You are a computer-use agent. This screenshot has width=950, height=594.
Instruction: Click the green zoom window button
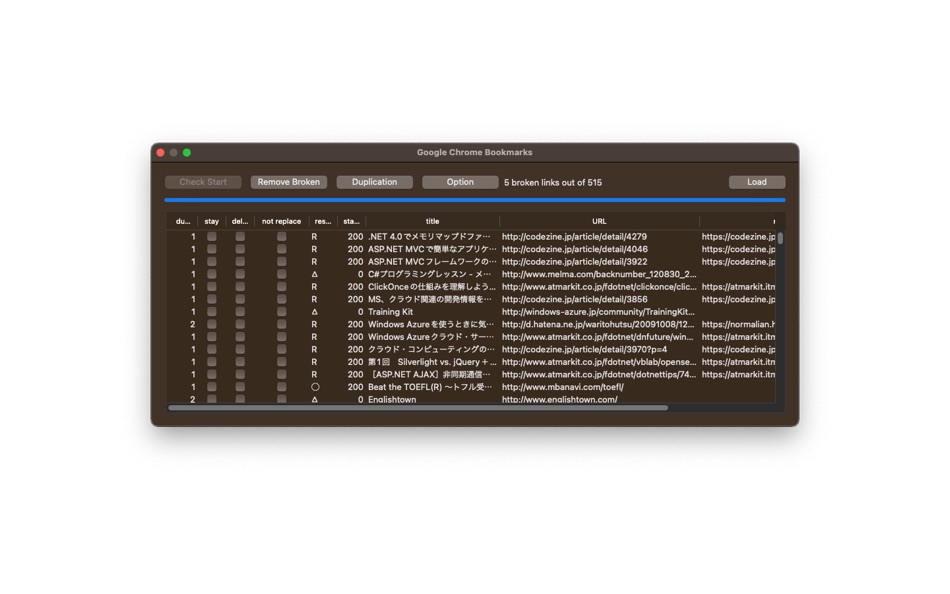click(x=187, y=153)
